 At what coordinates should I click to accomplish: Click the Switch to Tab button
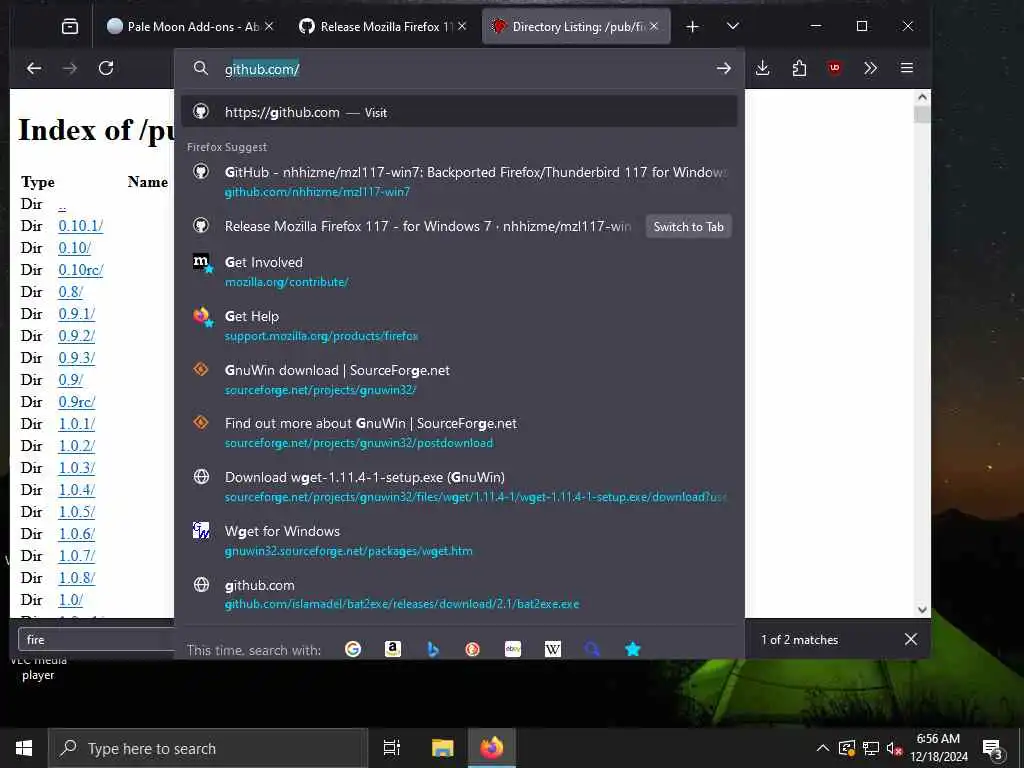(688, 227)
